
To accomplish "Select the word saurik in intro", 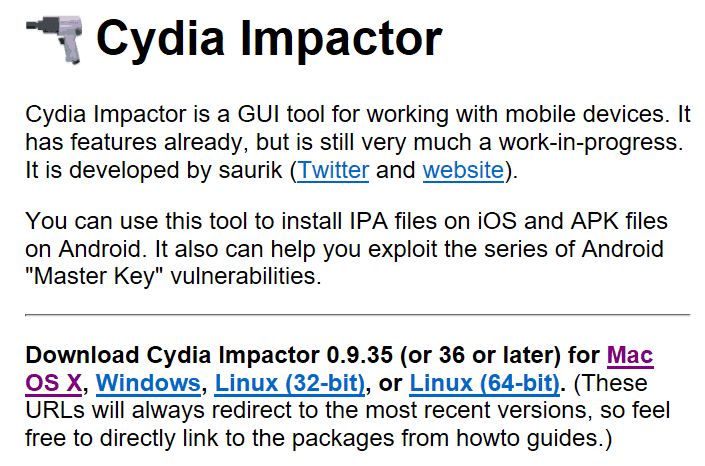I will click(x=250, y=170).
